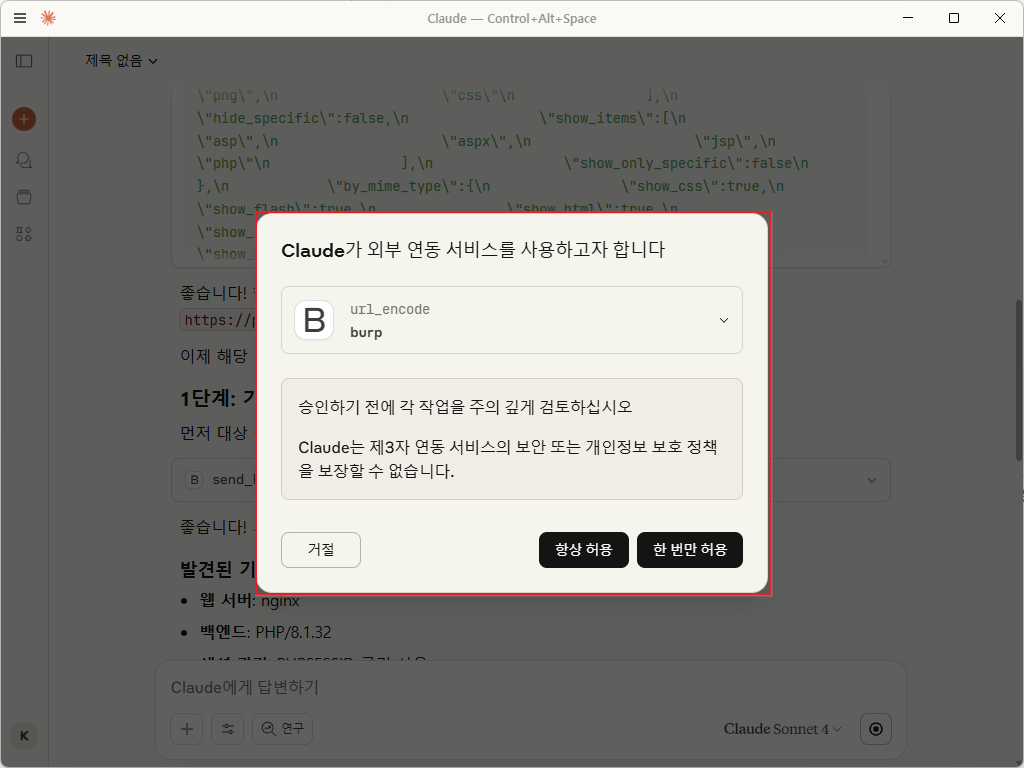Click the dialog title Claude가 외부 연동 서비스를
The image size is (1024, 768).
(473, 249)
